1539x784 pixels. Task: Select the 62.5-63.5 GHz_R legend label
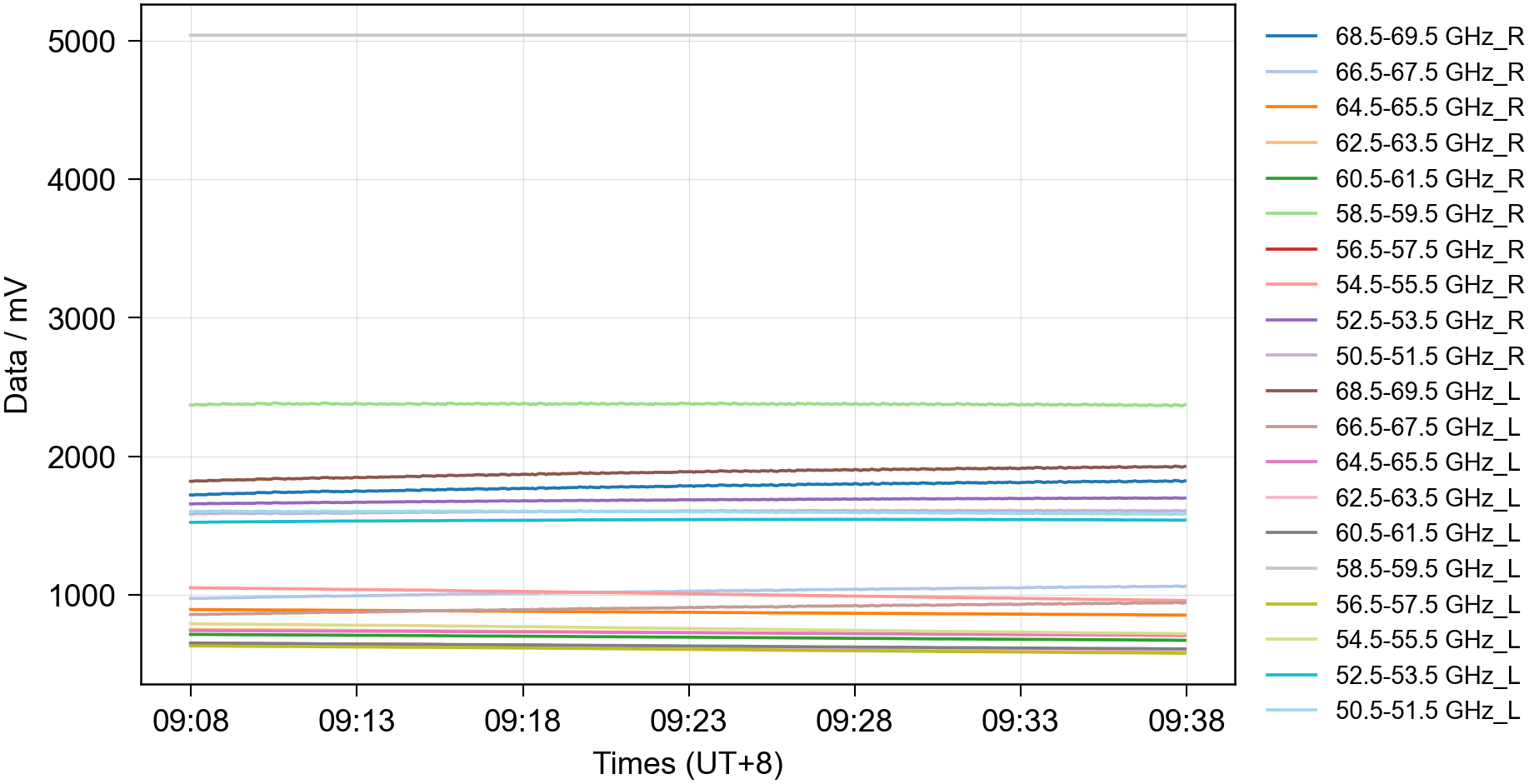1428,143
